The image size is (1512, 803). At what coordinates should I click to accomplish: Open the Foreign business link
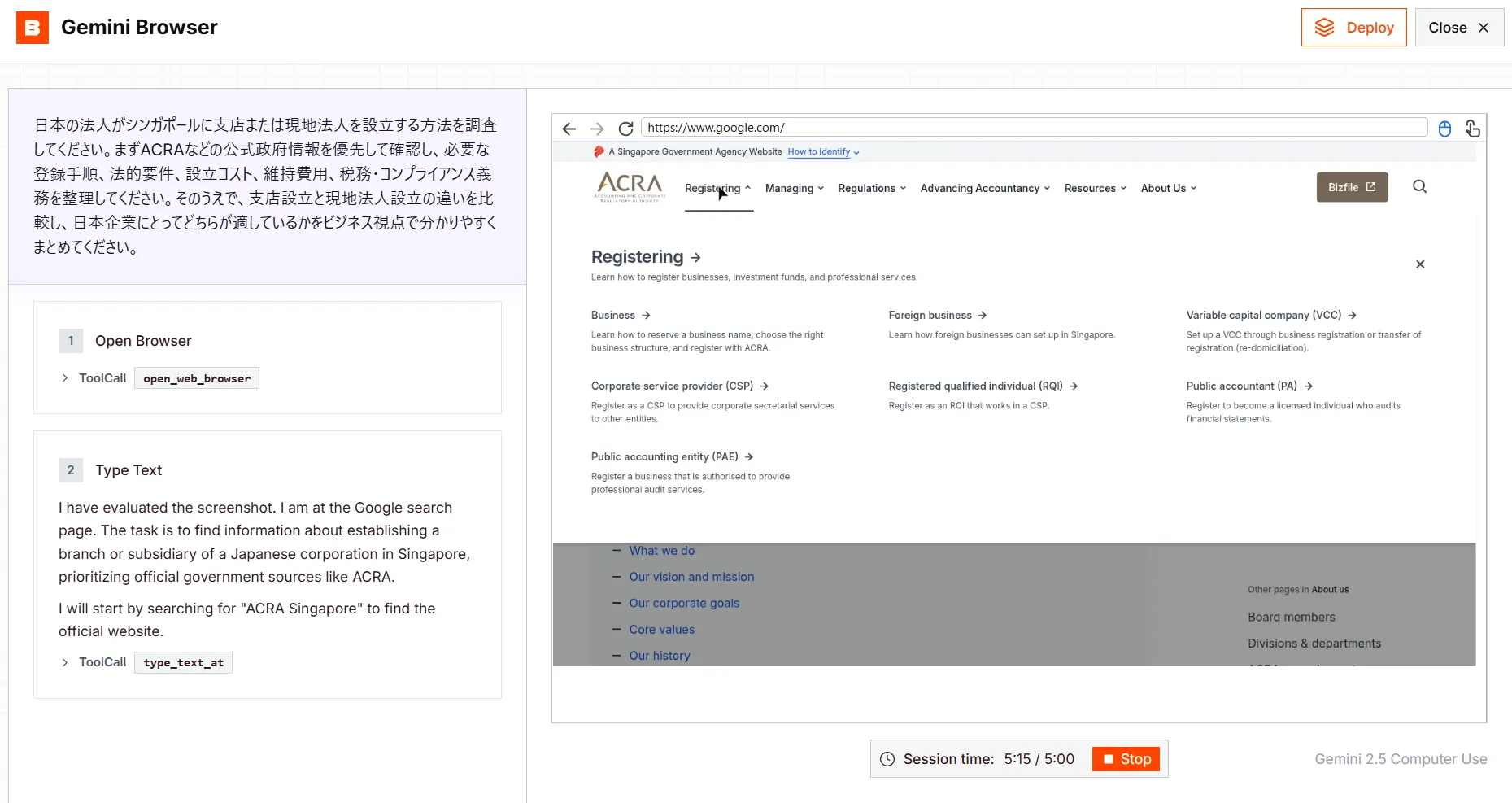click(937, 316)
